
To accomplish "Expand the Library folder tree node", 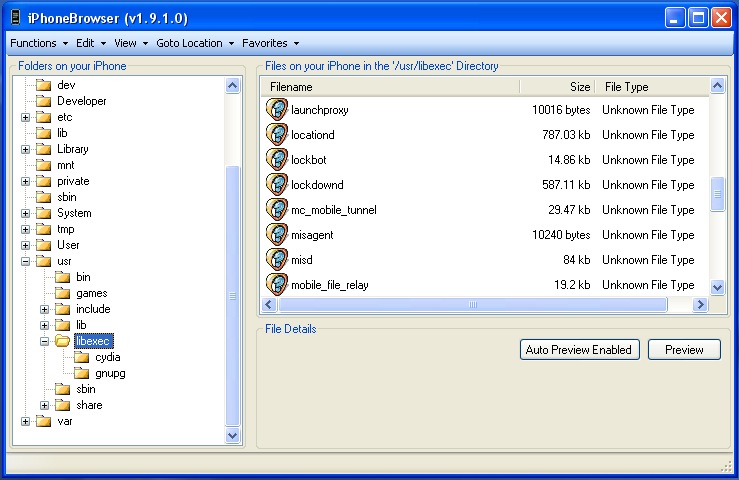I will tap(25, 149).
